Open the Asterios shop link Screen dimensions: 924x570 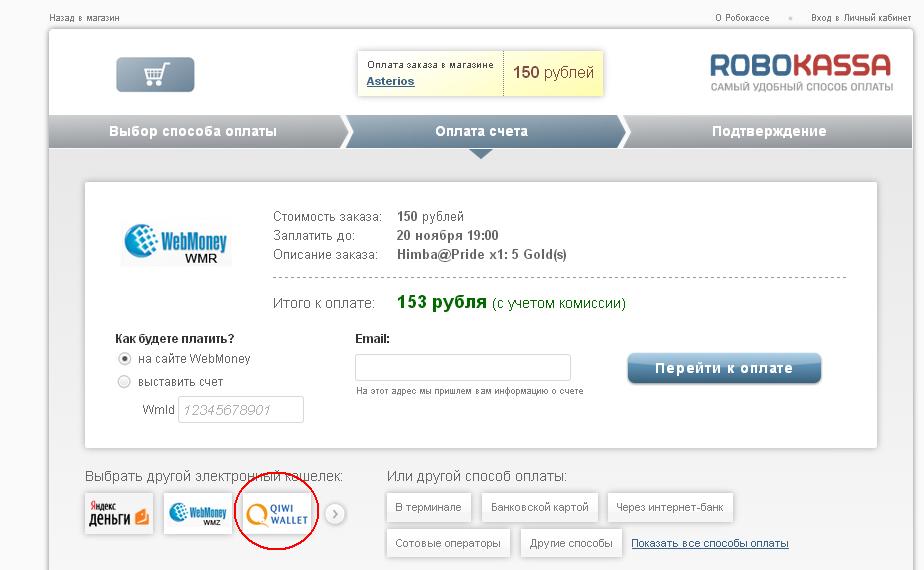390,81
